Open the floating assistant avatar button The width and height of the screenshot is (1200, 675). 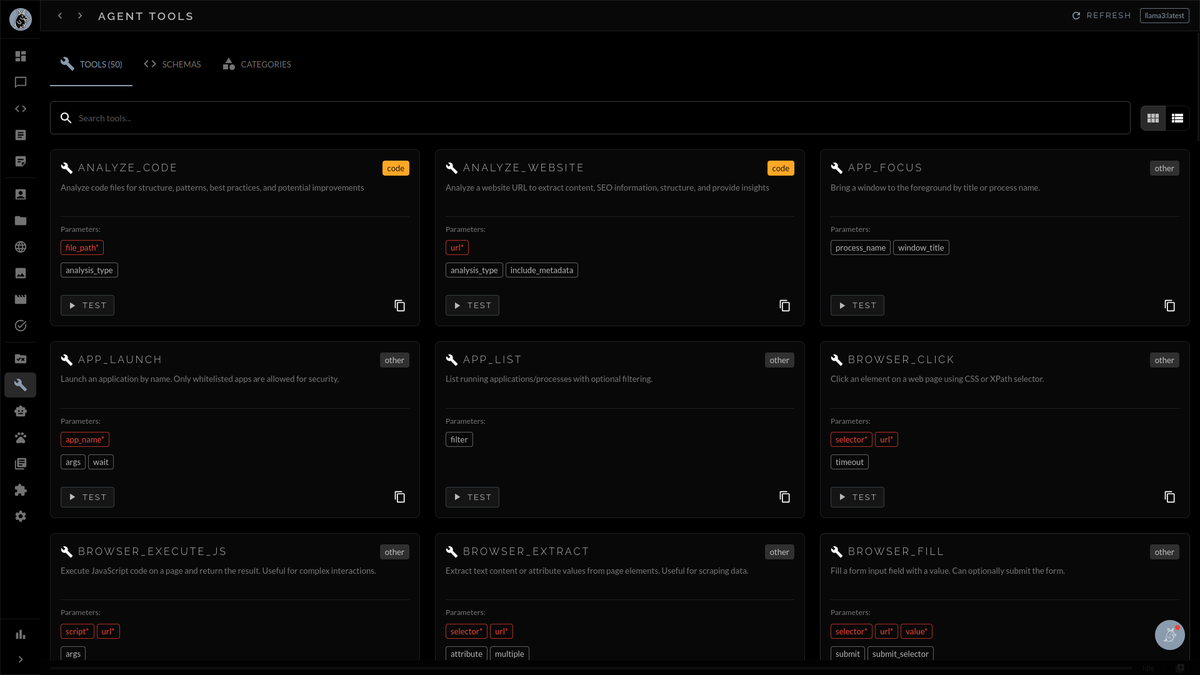coord(1170,635)
